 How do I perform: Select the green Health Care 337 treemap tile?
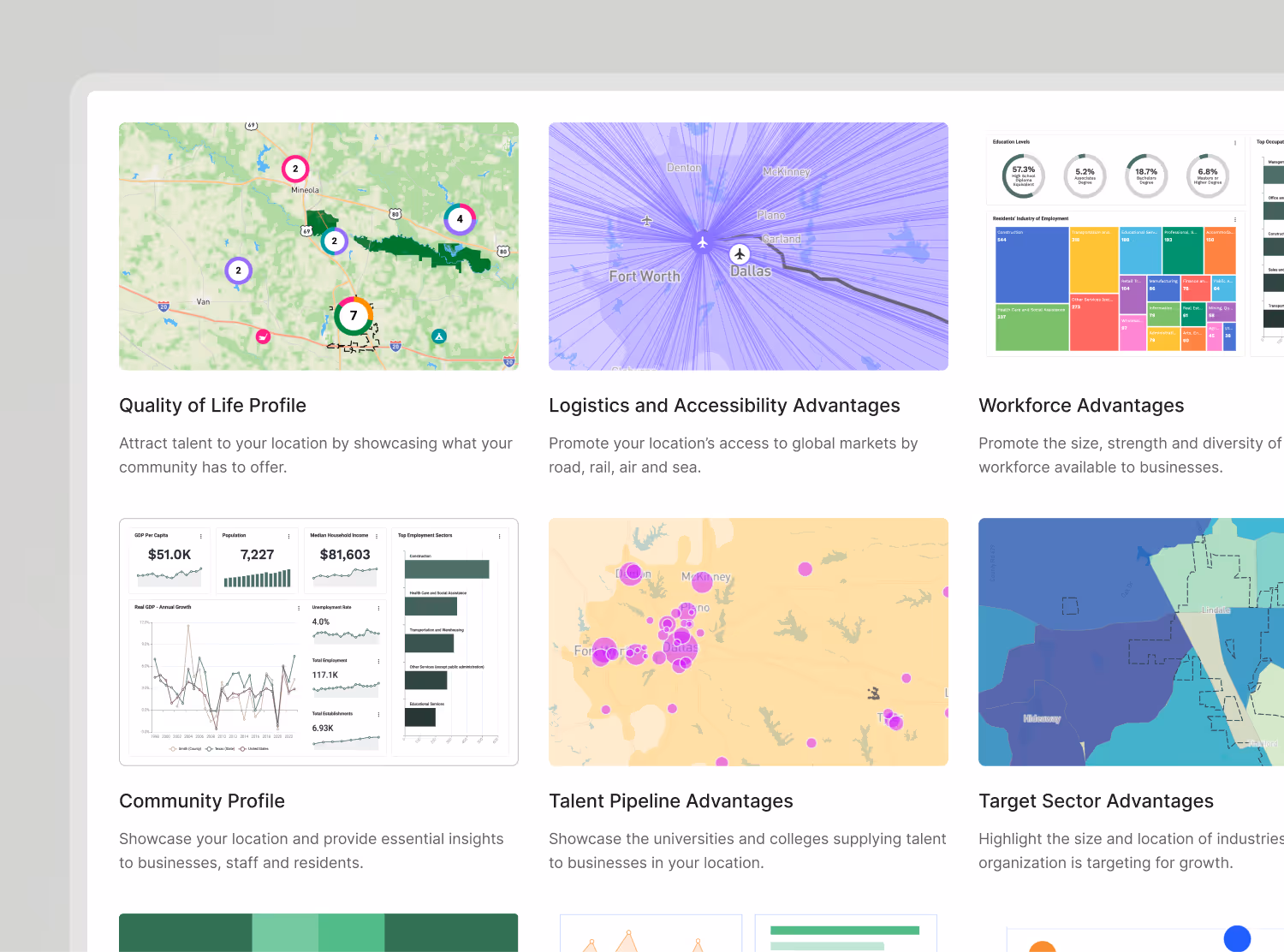coord(1031,328)
